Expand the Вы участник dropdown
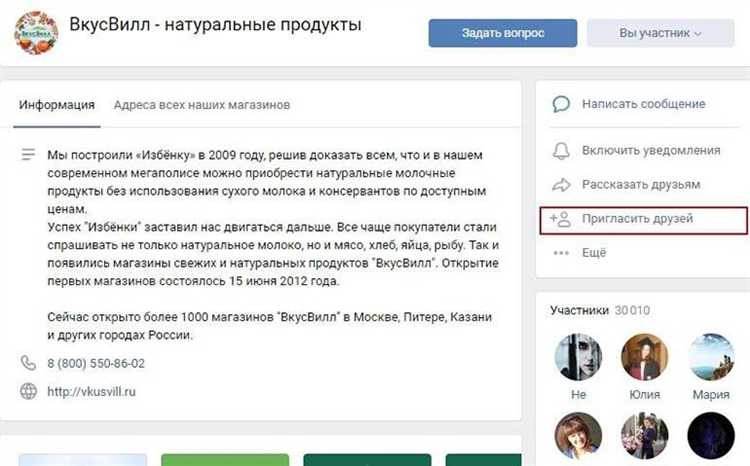Screen dimensions: 750x466 click(661, 33)
